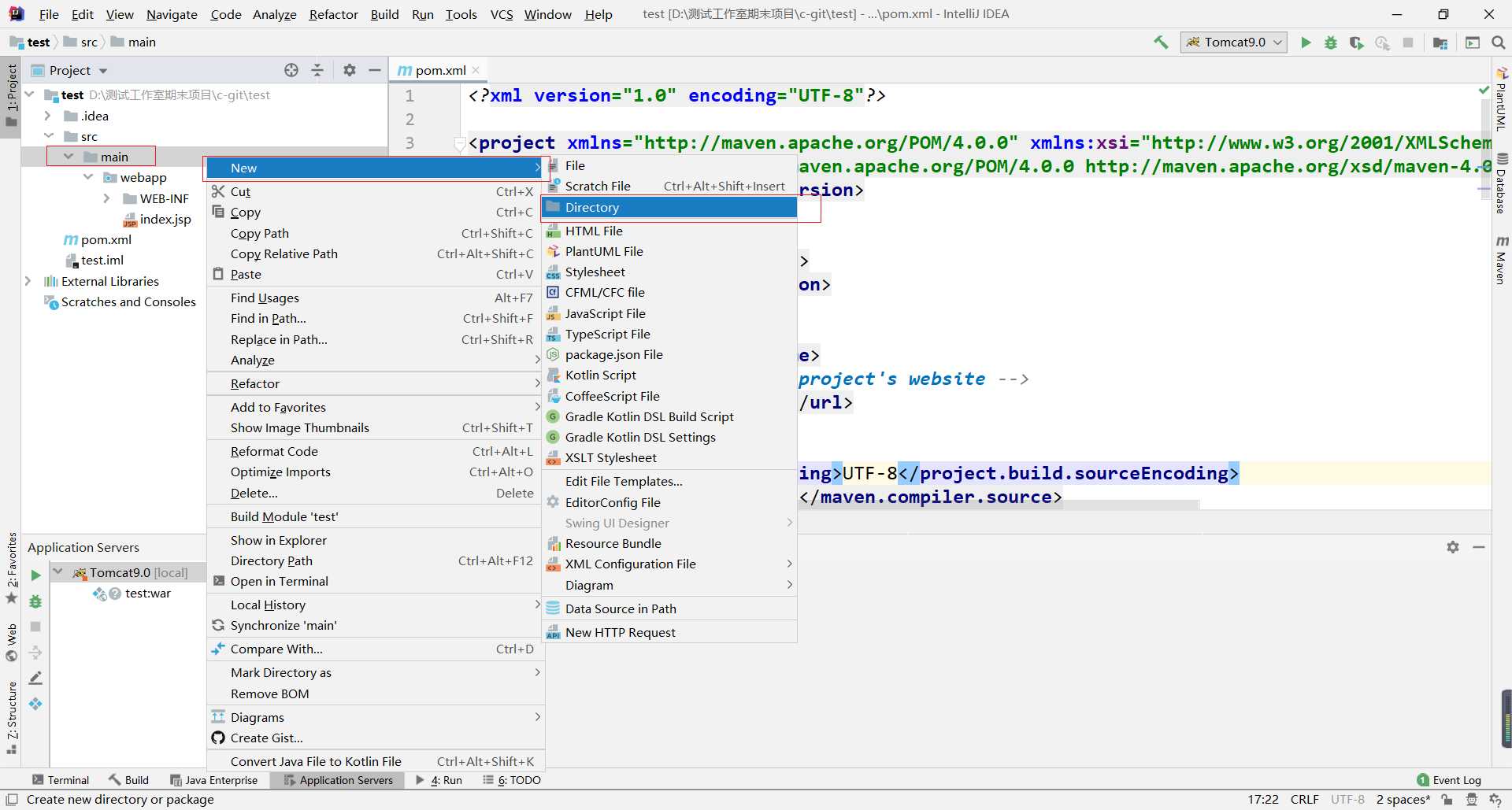Viewport: 1512px width, 810px height.
Task: Expand the .idea folder
Action: pos(48,116)
